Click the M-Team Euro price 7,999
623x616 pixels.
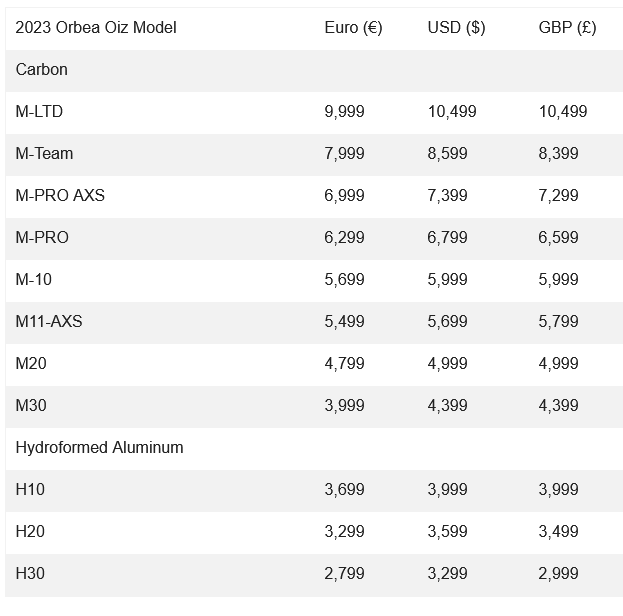tap(344, 154)
